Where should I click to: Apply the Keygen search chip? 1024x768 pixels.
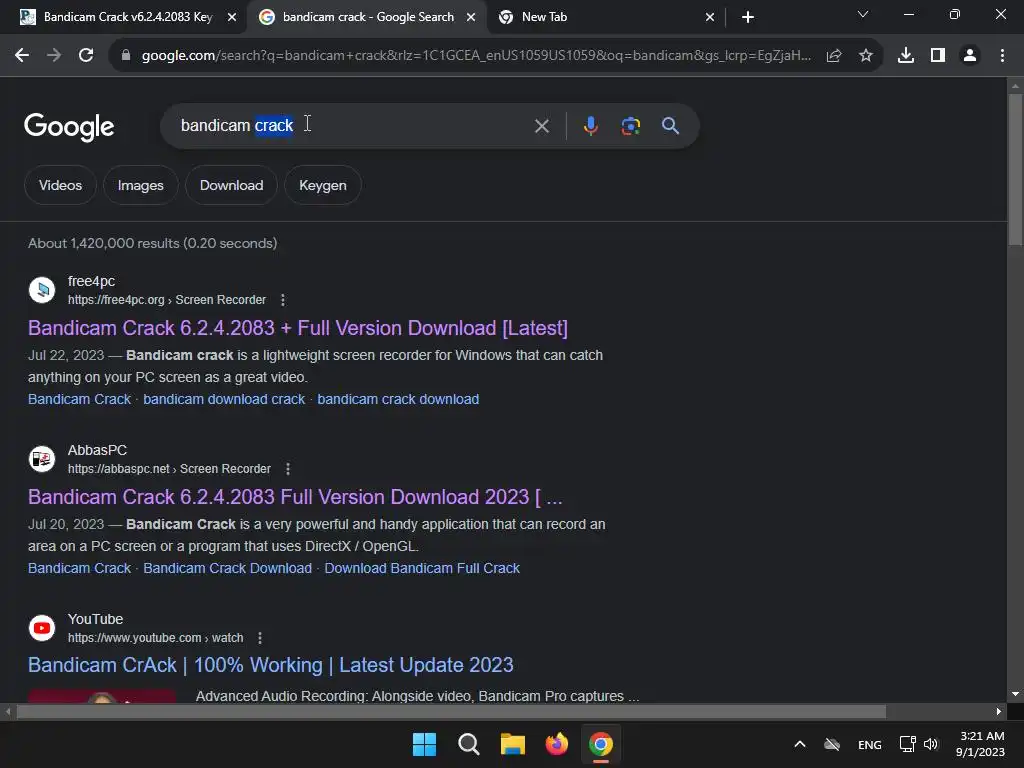[323, 185]
